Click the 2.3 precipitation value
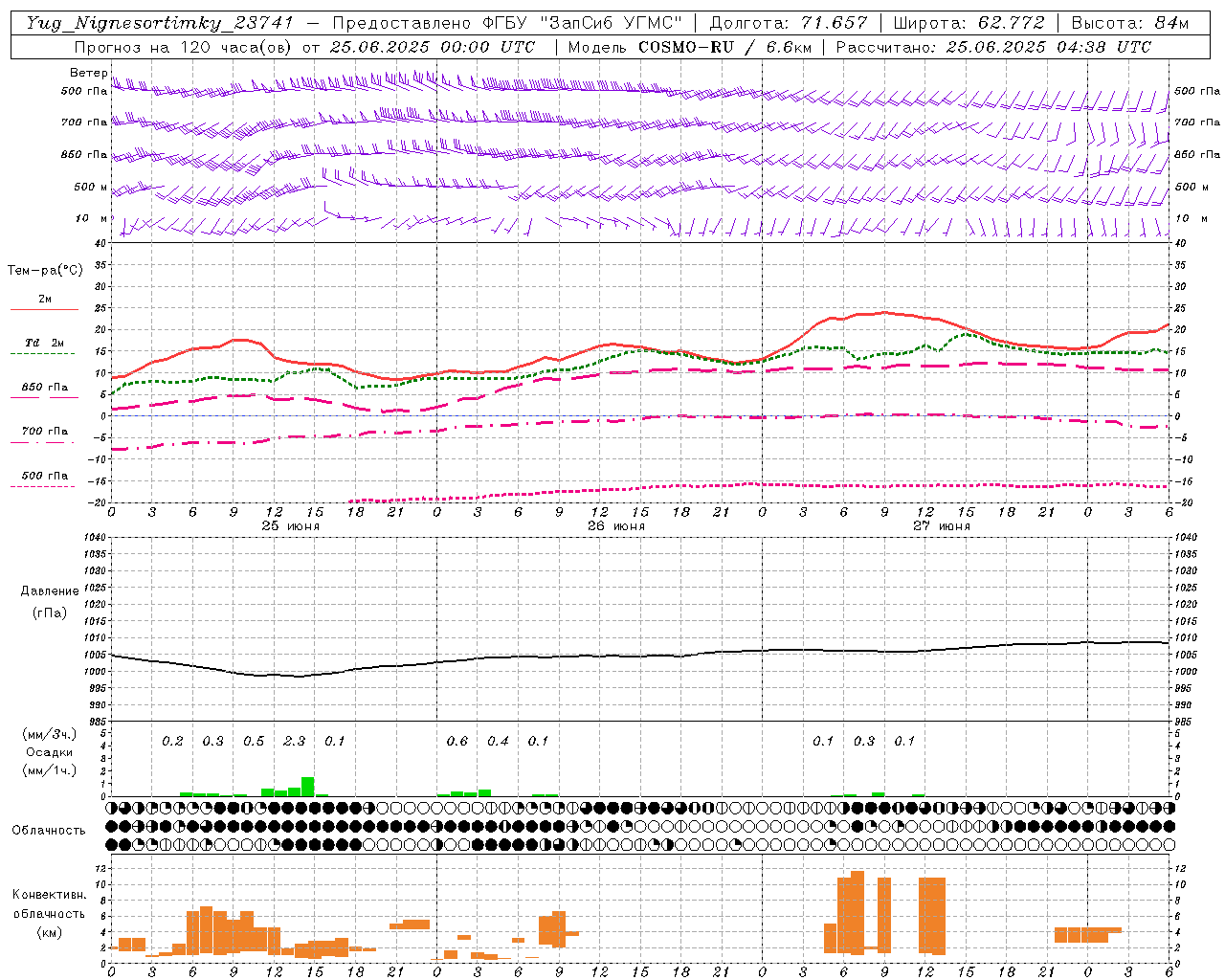Image resolution: width=1225 pixels, height=980 pixels. click(x=295, y=741)
